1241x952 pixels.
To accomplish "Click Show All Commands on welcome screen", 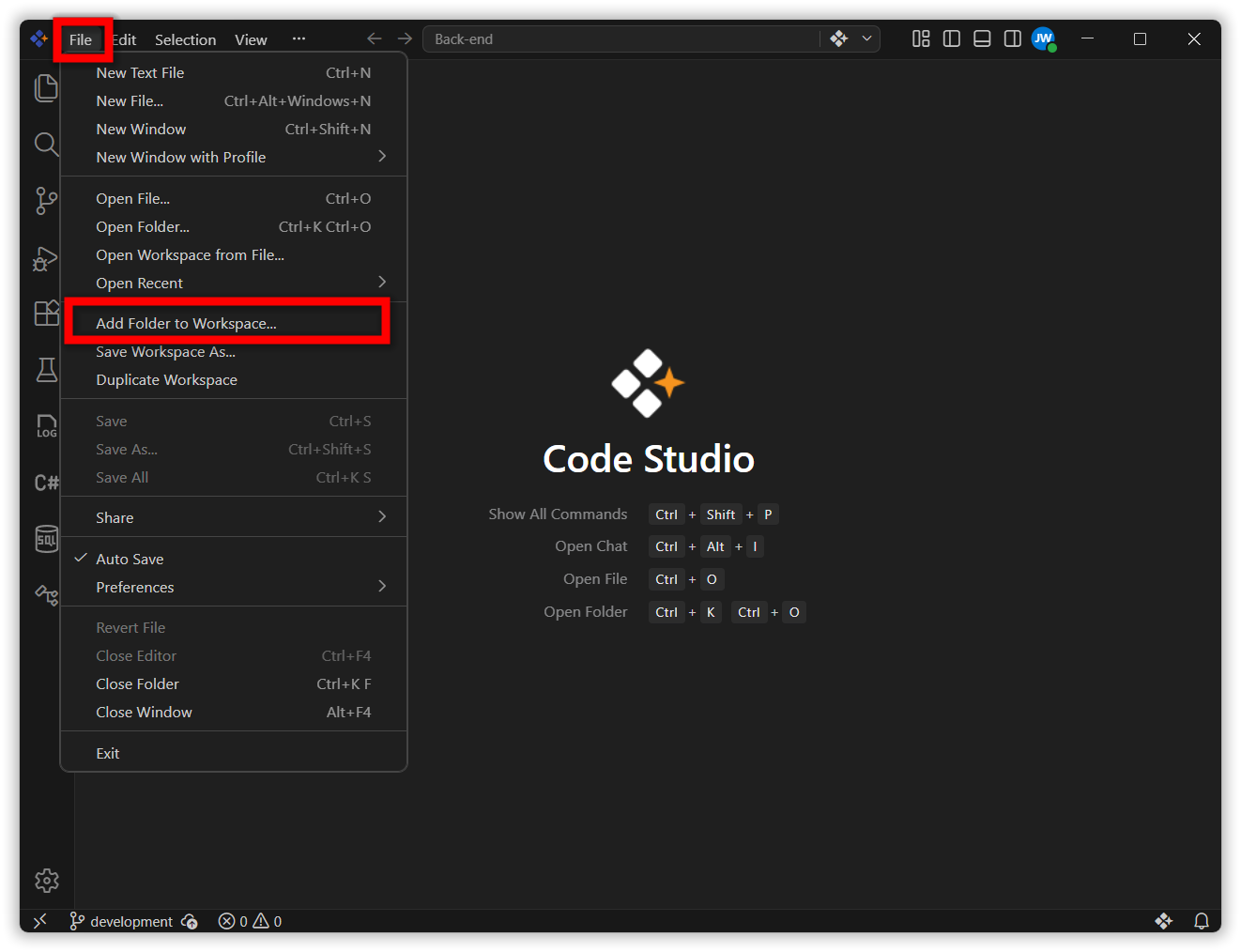I will click(558, 514).
